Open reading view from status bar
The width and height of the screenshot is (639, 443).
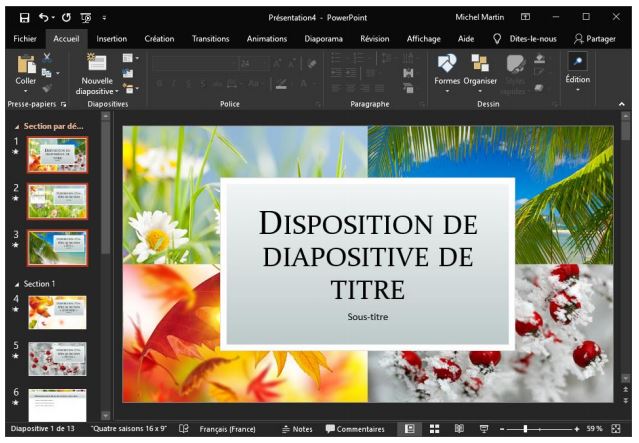click(x=459, y=429)
